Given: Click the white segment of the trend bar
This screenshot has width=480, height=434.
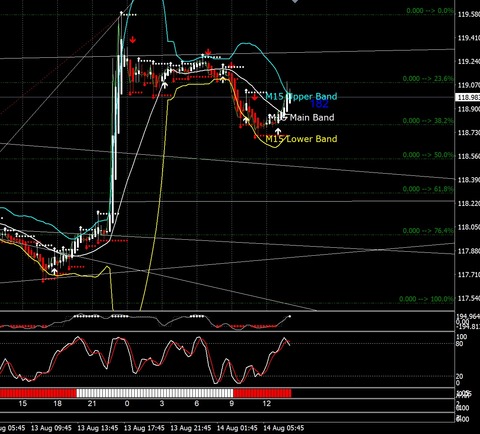Looking at the screenshot, I should coord(155,393).
